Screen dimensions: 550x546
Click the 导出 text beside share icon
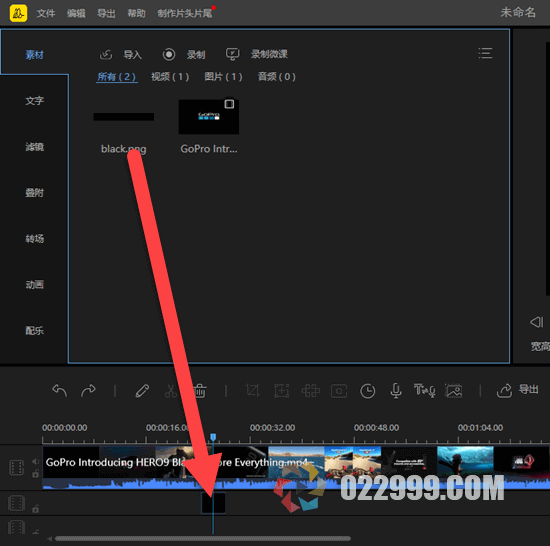tap(528, 390)
